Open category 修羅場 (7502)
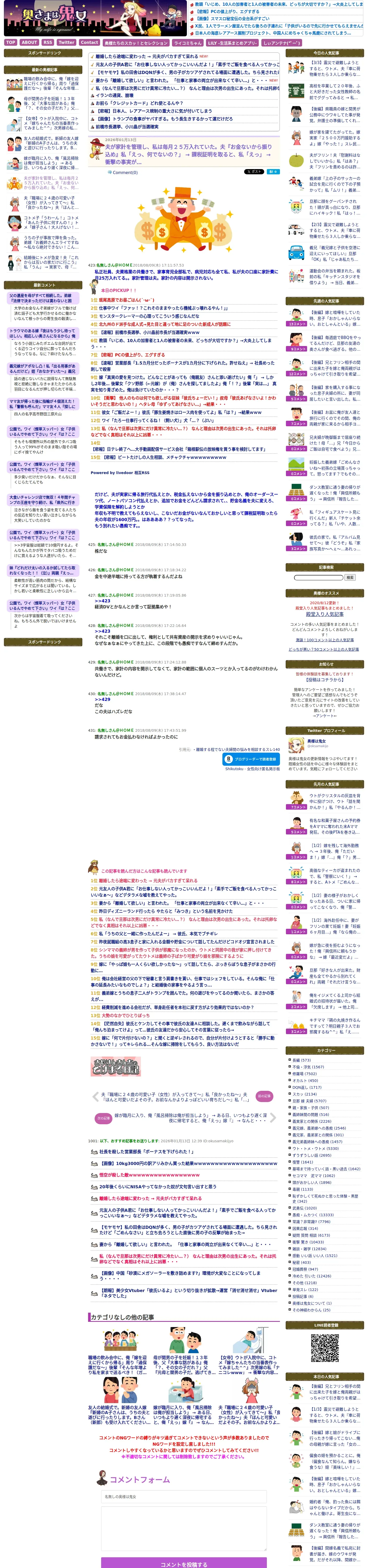368x1568 pixels. (x=304, y=1074)
